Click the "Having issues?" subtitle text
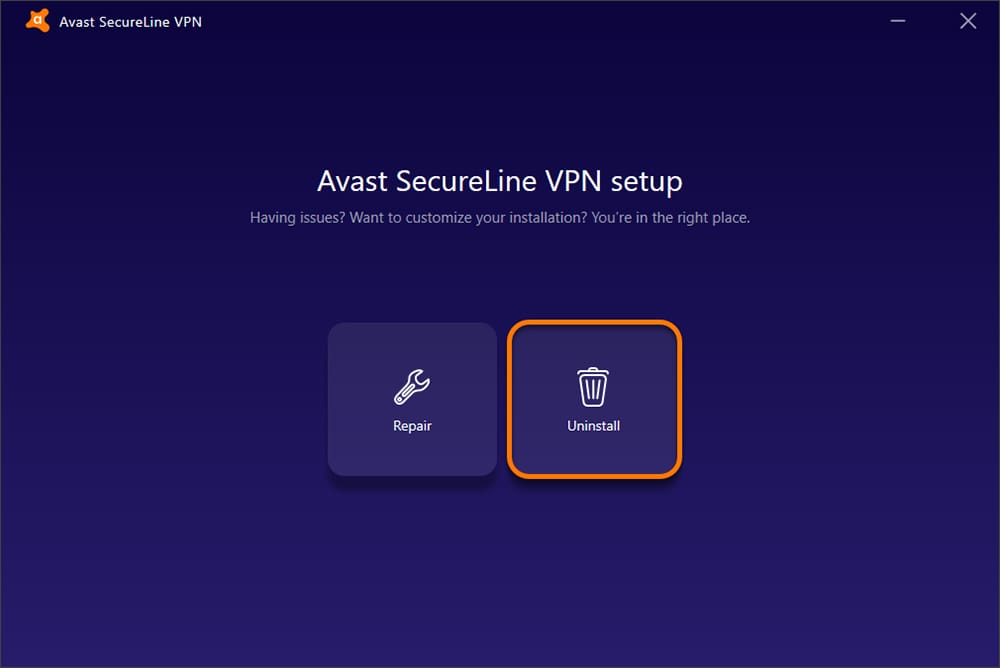This screenshot has height=668, width=1000. [297, 218]
